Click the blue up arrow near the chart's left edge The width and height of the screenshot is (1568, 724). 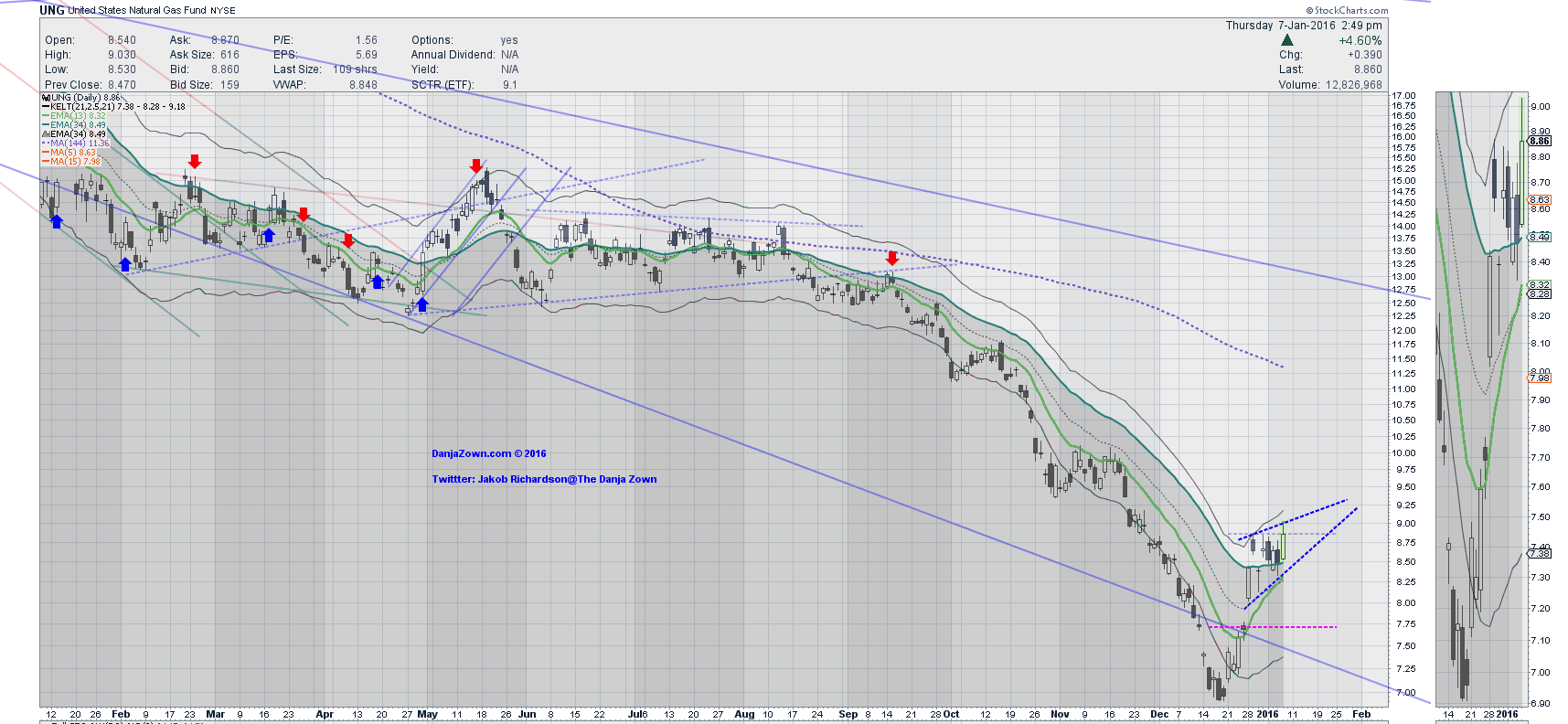57,221
